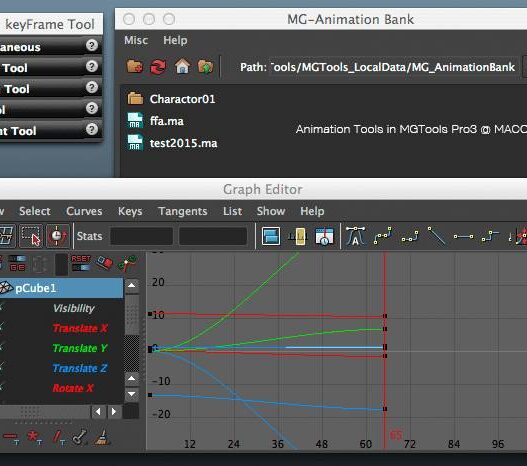
Task: Open the Help menu in Graph Editor
Action: [x=312, y=211]
